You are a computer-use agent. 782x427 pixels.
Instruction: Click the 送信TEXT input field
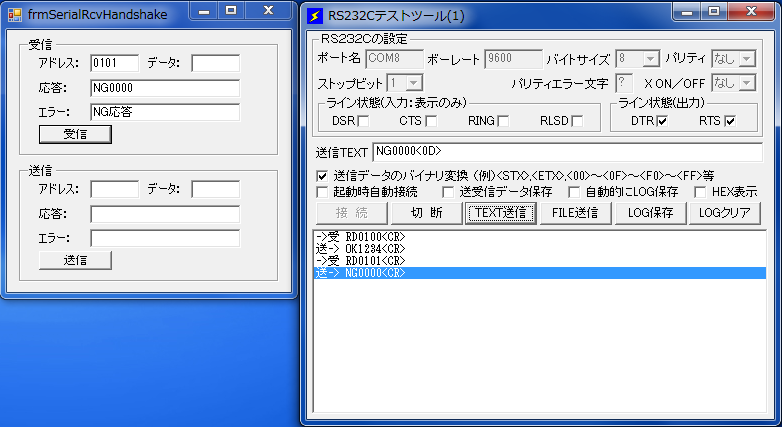[x=568, y=152]
